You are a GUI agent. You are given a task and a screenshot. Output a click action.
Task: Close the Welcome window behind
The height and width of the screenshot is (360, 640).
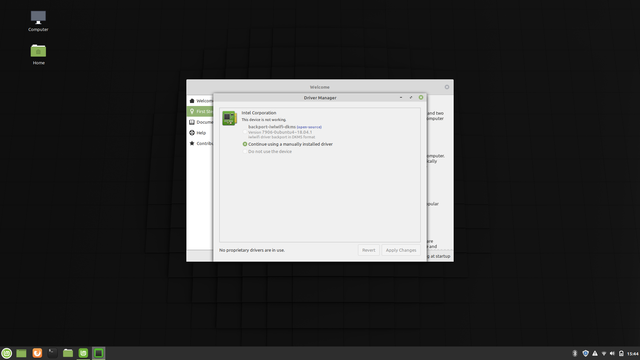[447, 87]
